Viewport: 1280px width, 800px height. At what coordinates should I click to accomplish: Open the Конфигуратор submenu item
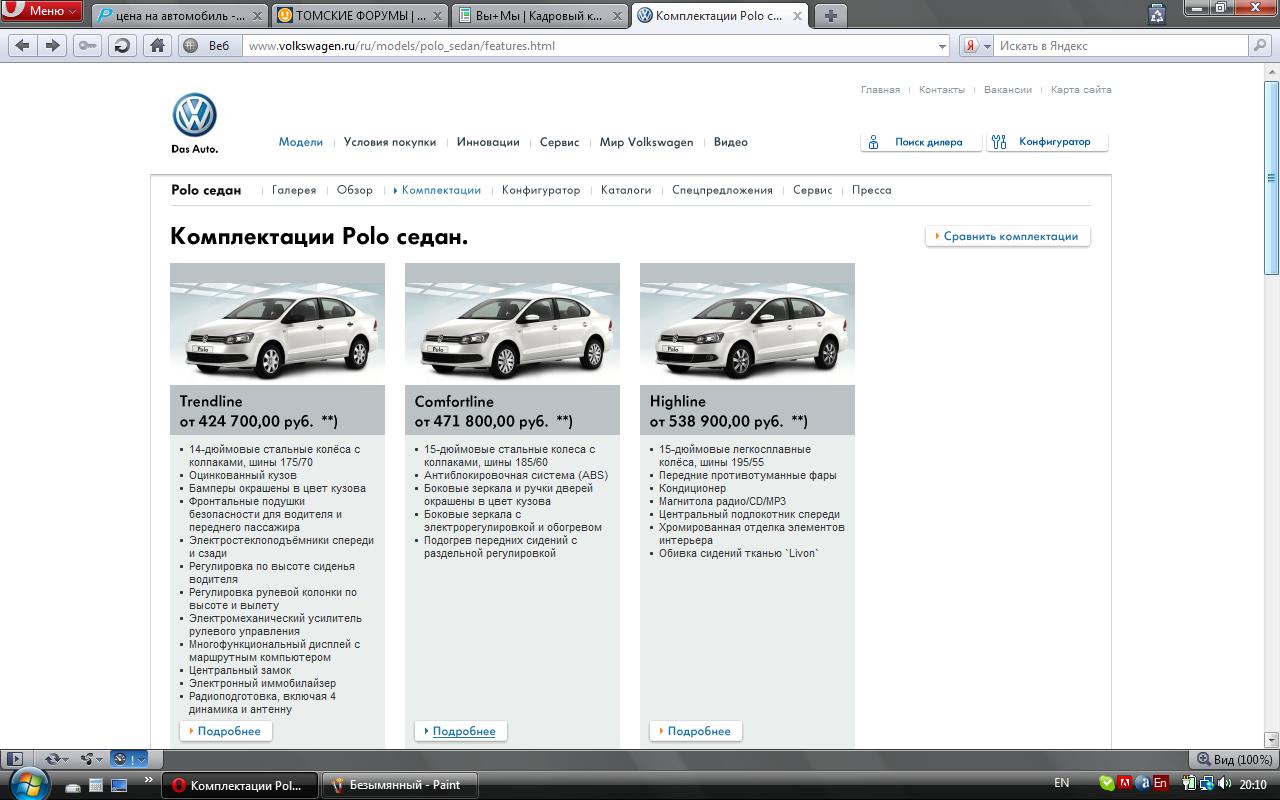coord(540,190)
